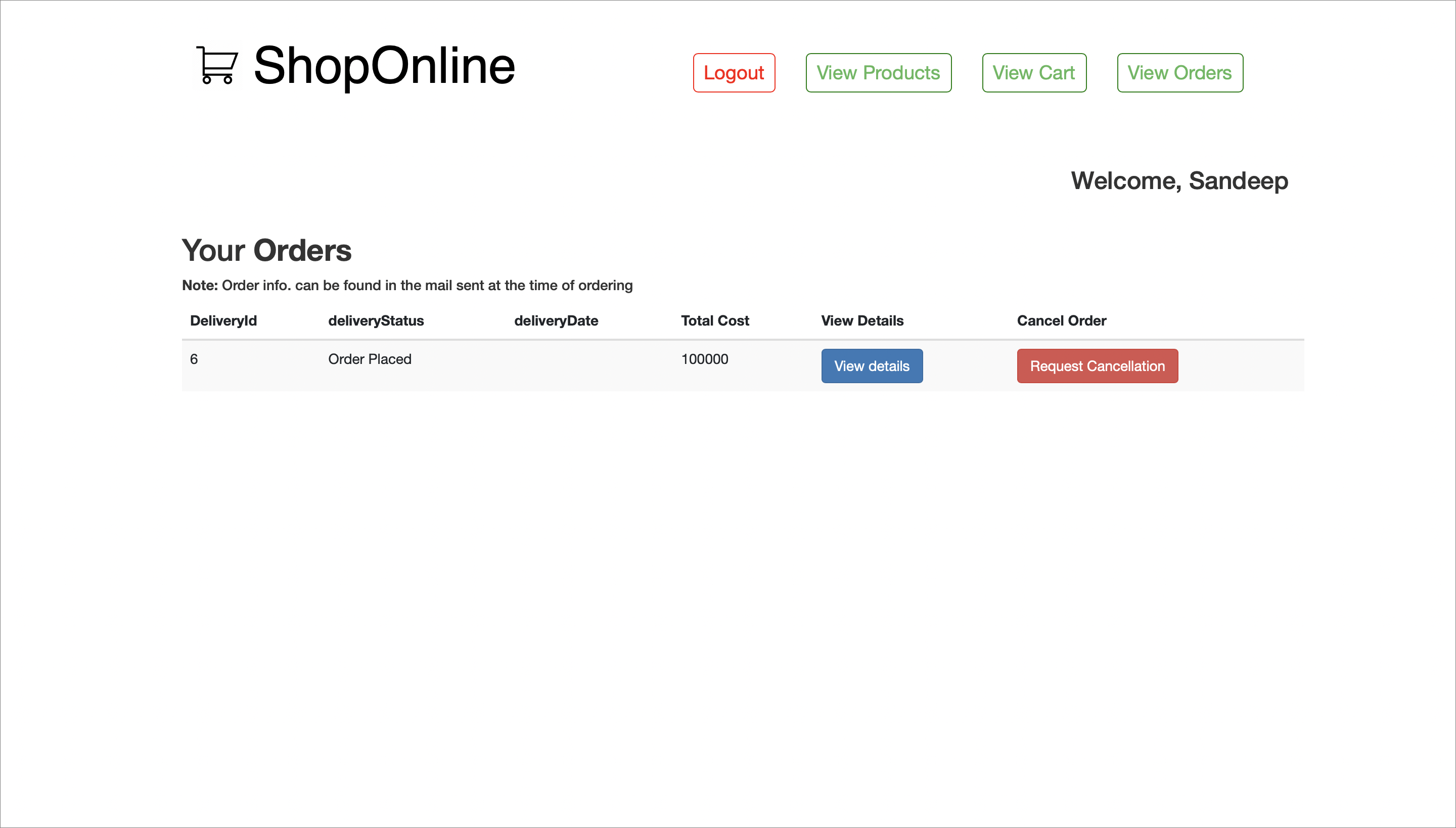The image size is (1456, 828).
Task: Click the deliveryStatus column header
Action: [375, 320]
